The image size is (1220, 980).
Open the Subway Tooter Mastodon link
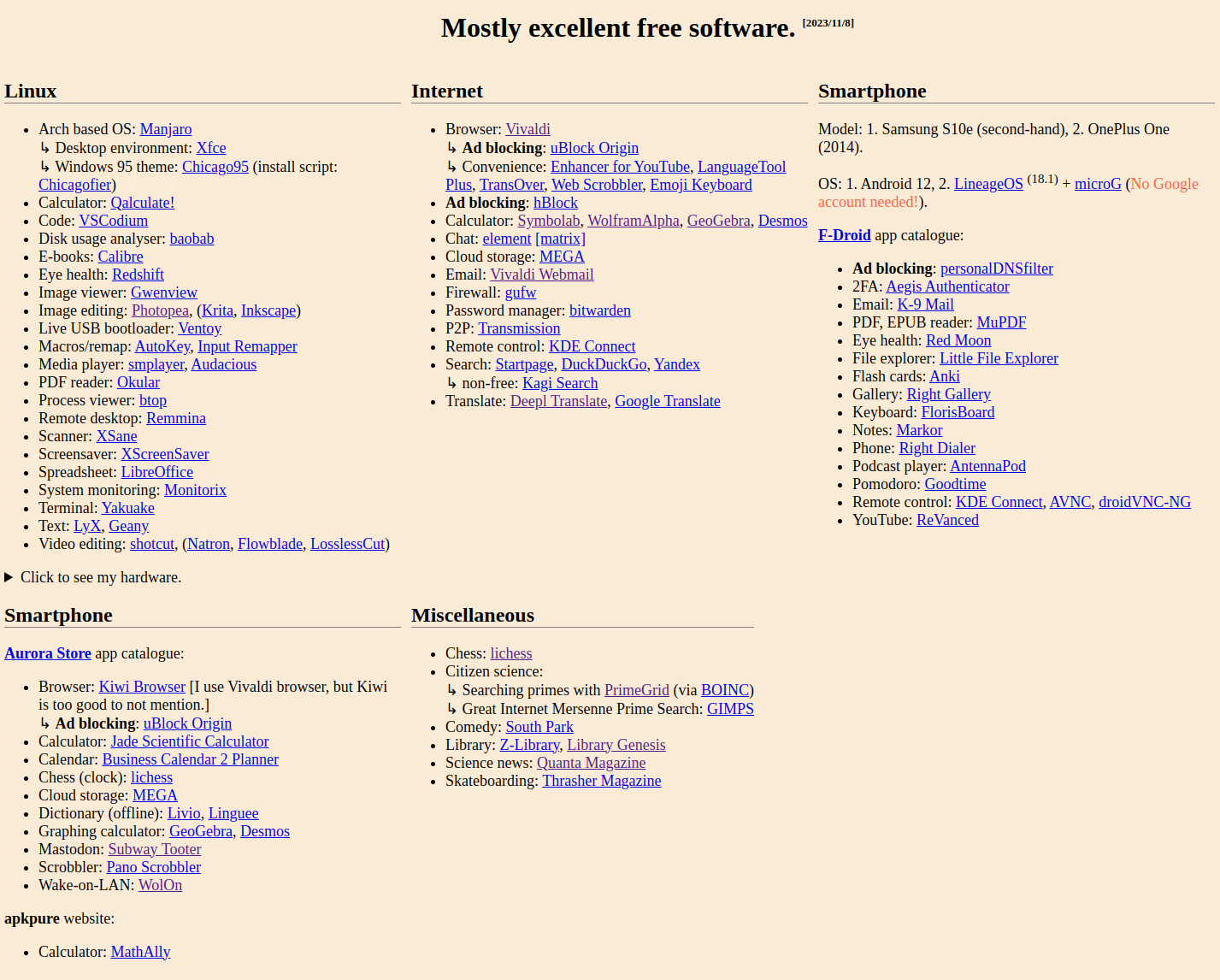coord(155,849)
